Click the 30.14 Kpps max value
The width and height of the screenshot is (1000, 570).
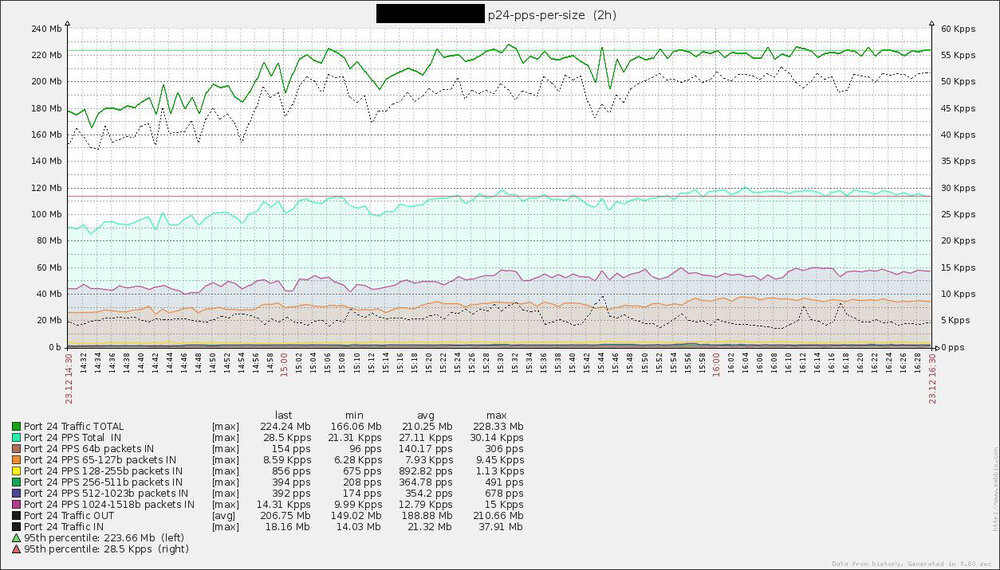[497, 438]
